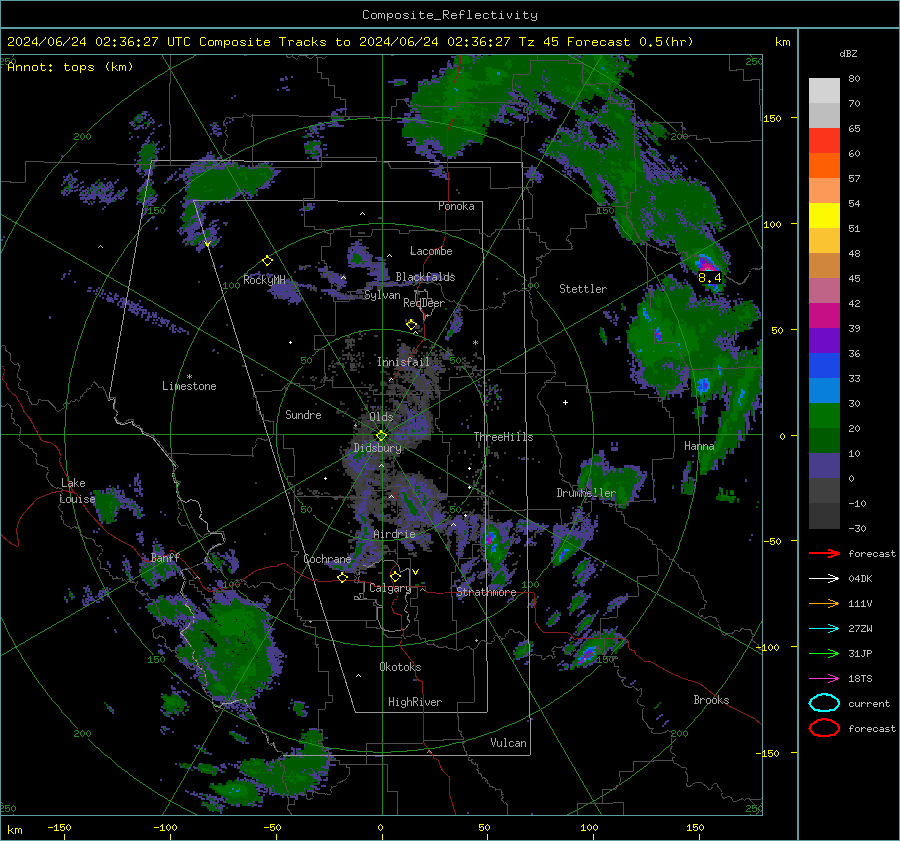Click the Banff label

[x=165, y=558]
